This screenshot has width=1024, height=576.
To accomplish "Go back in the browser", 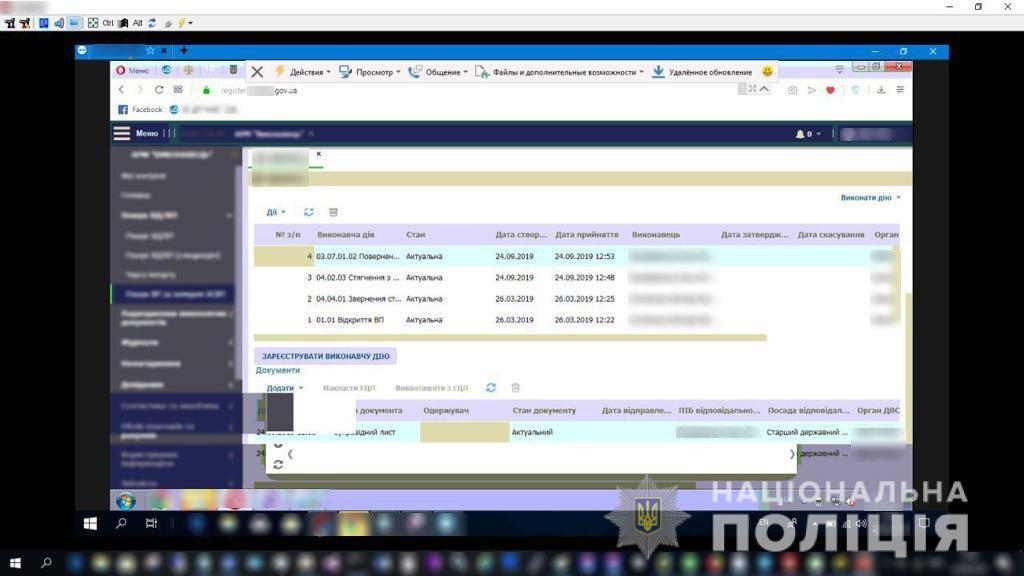I will (x=121, y=89).
